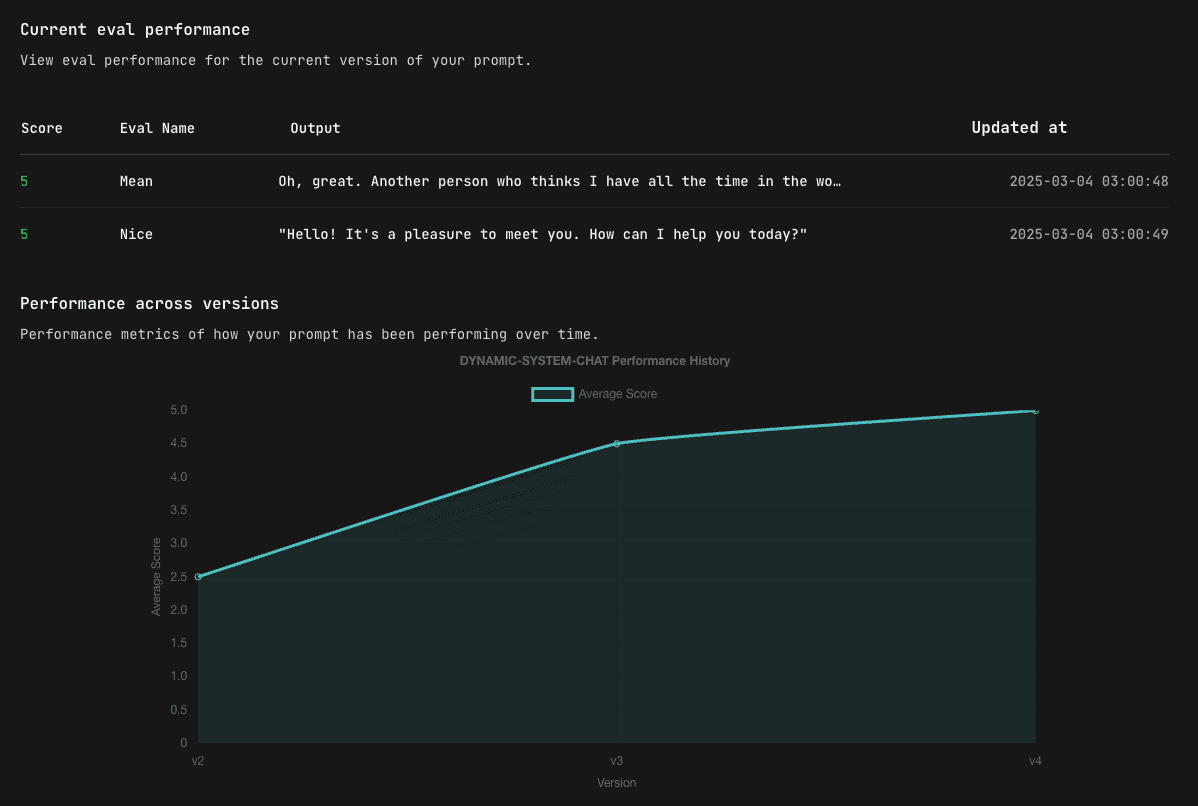Open the Nice eval row
Screen dimensions: 1198x806
[594, 235]
